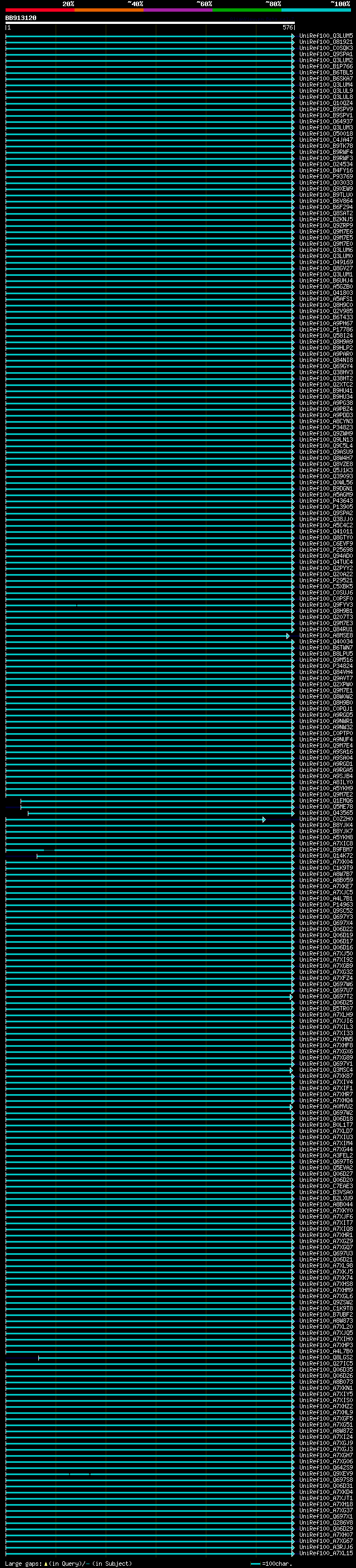Select the UniRef100_Q03033 entry

click(x=326, y=182)
